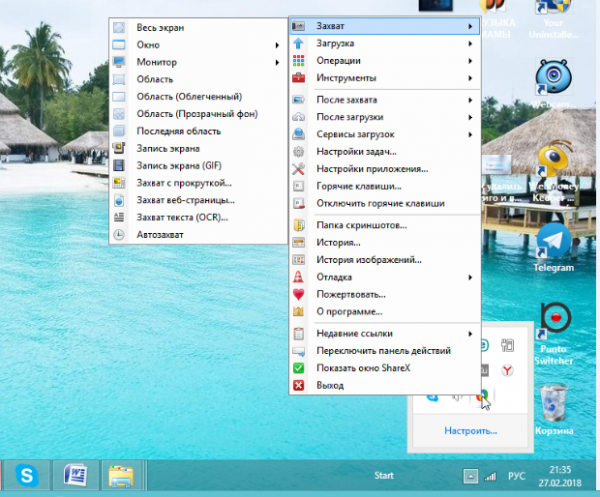Click the Запись экрана (GIF) film icon

coord(119,166)
